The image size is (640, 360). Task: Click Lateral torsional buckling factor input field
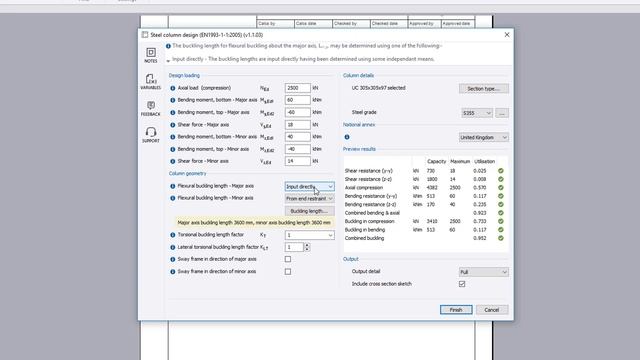(294, 247)
